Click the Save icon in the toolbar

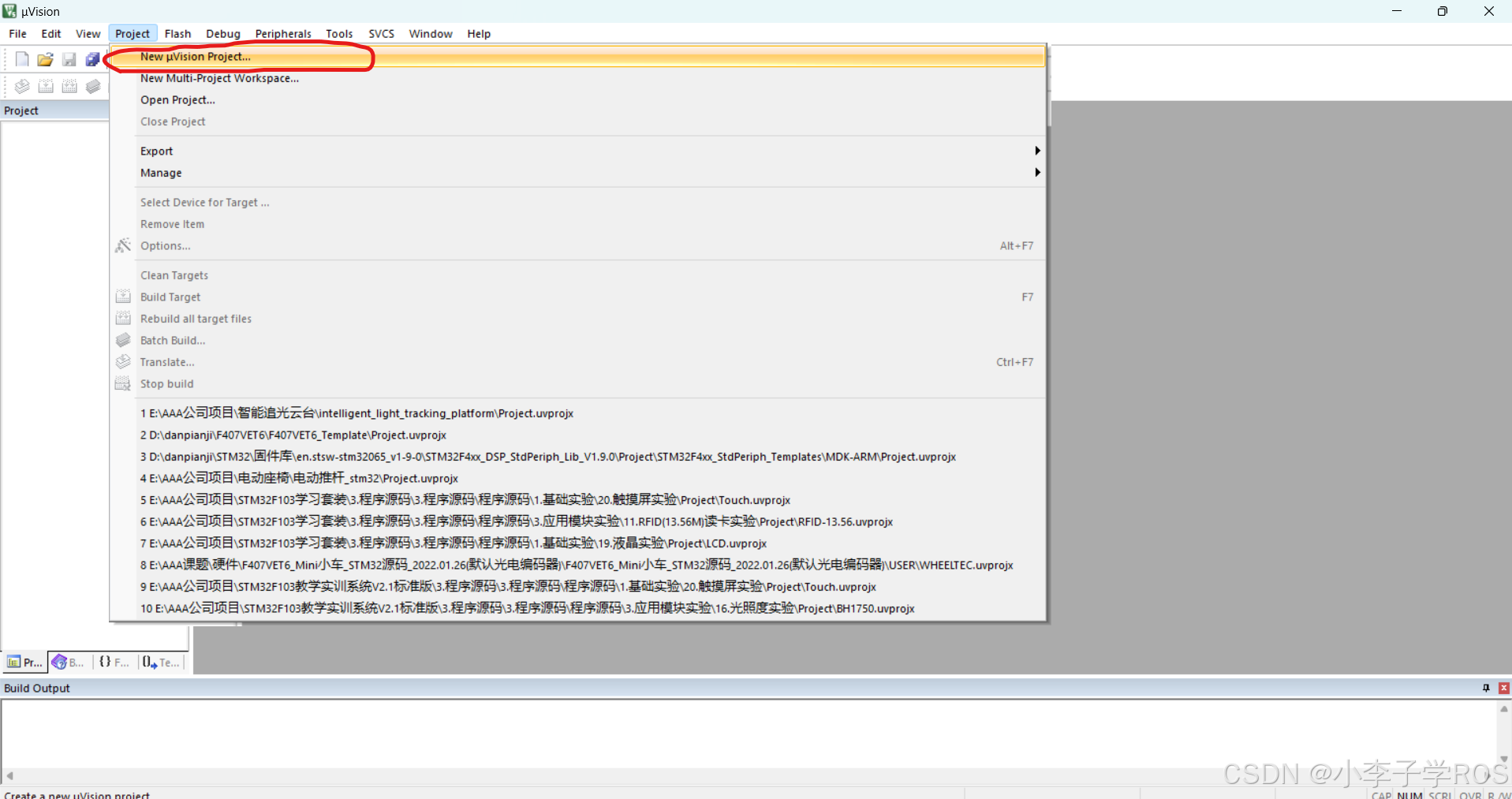pos(69,58)
